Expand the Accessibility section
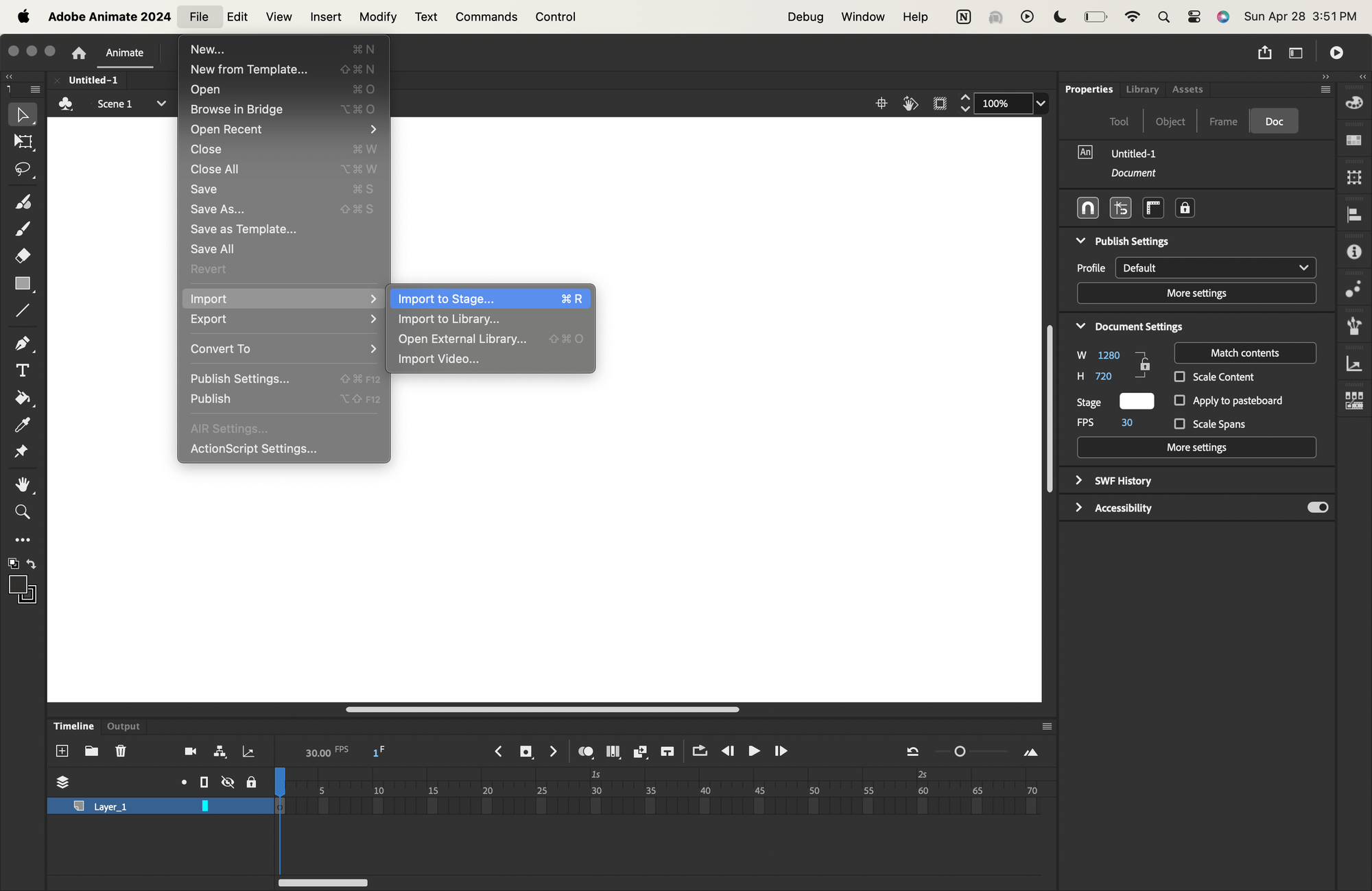The width and height of the screenshot is (1372, 891). 1079,508
